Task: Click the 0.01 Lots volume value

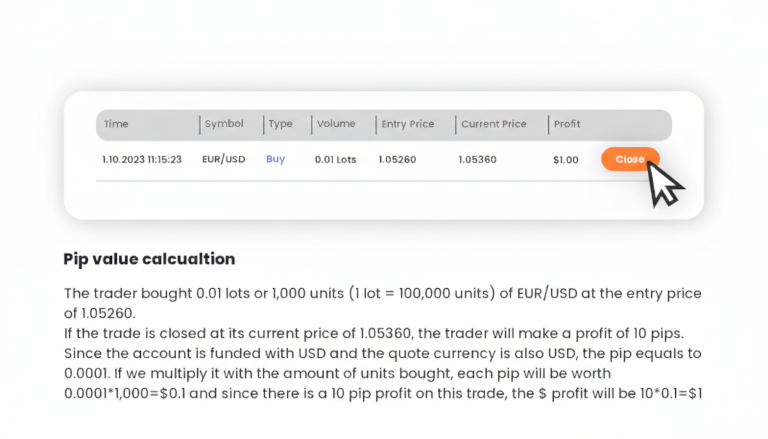Action: point(335,159)
